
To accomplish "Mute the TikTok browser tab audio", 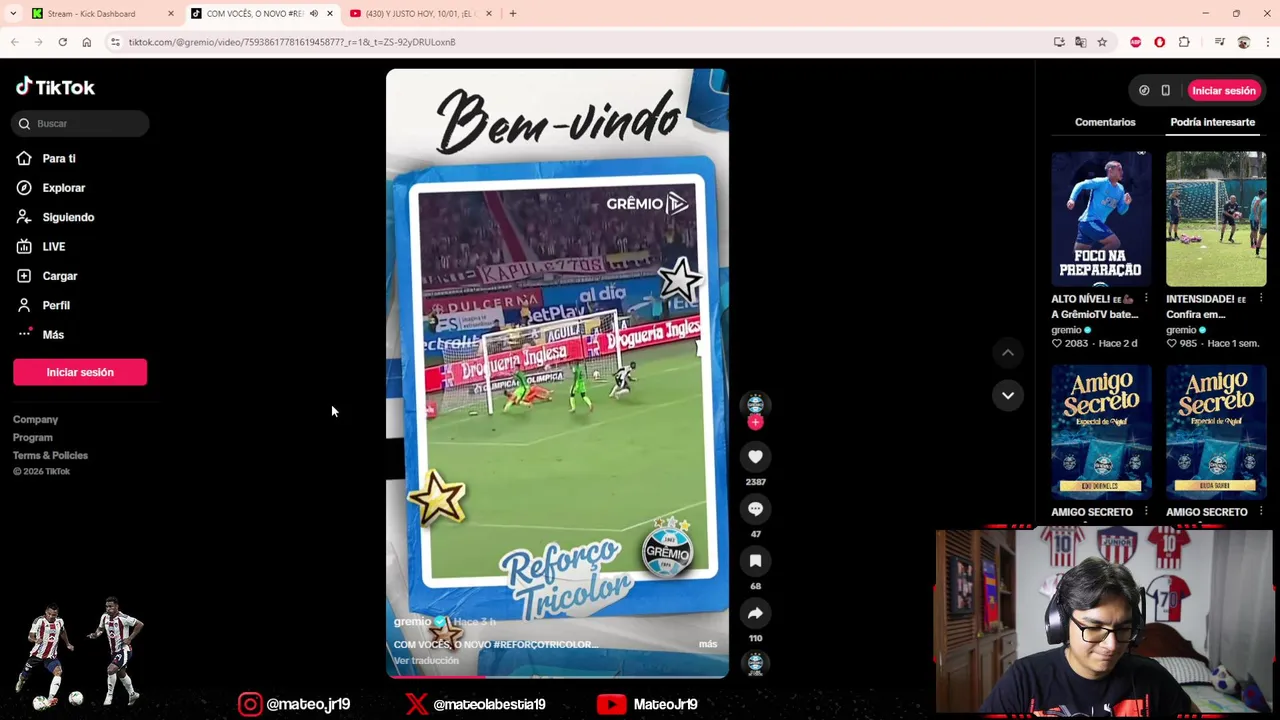I will click(314, 14).
